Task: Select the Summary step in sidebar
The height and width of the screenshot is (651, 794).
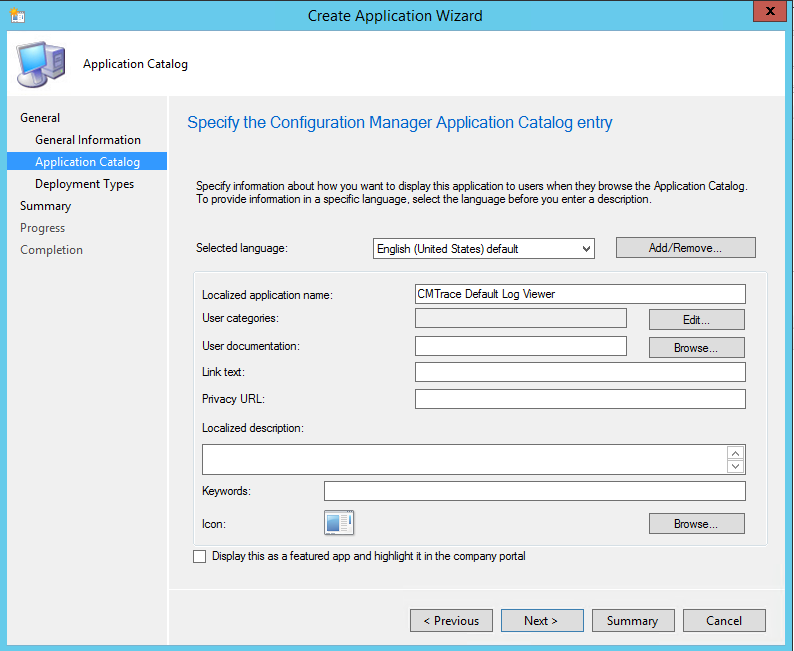Action: coord(46,206)
